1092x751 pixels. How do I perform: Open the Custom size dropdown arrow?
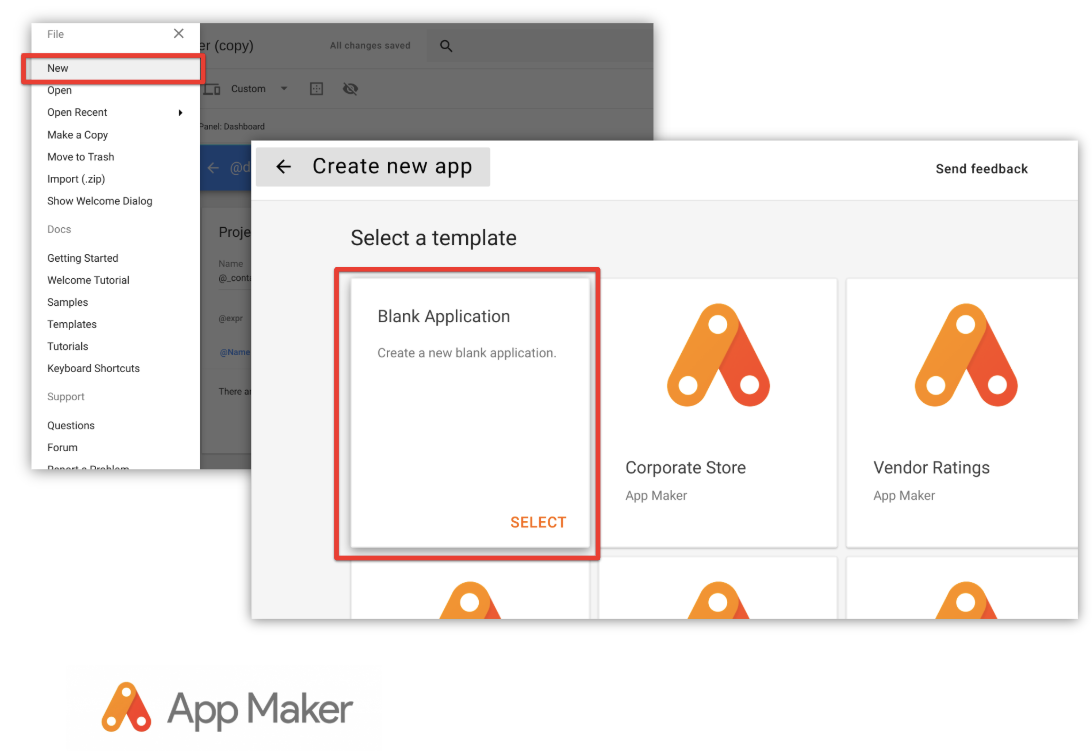tap(283, 88)
